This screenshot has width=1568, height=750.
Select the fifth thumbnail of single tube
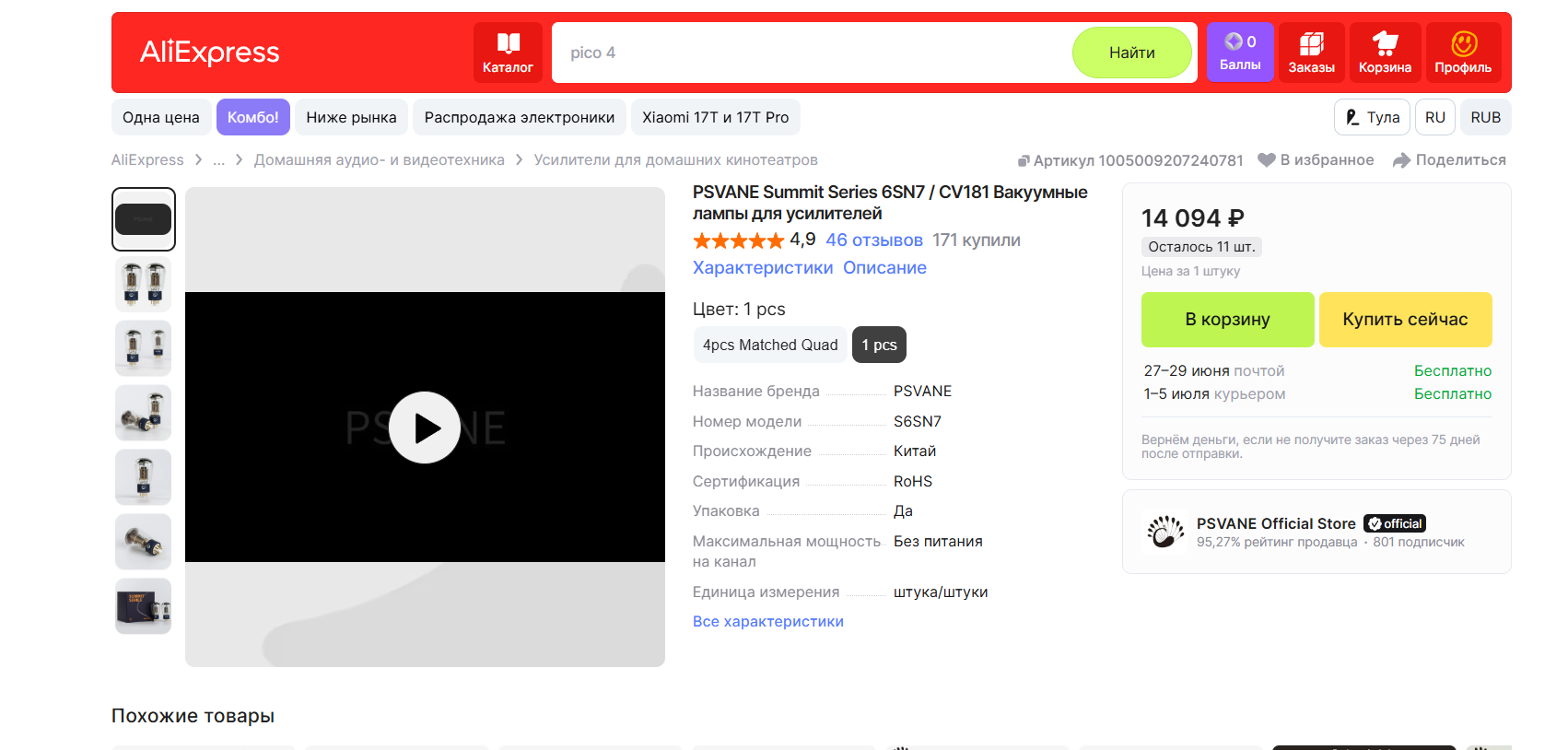[x=144, y=477]
